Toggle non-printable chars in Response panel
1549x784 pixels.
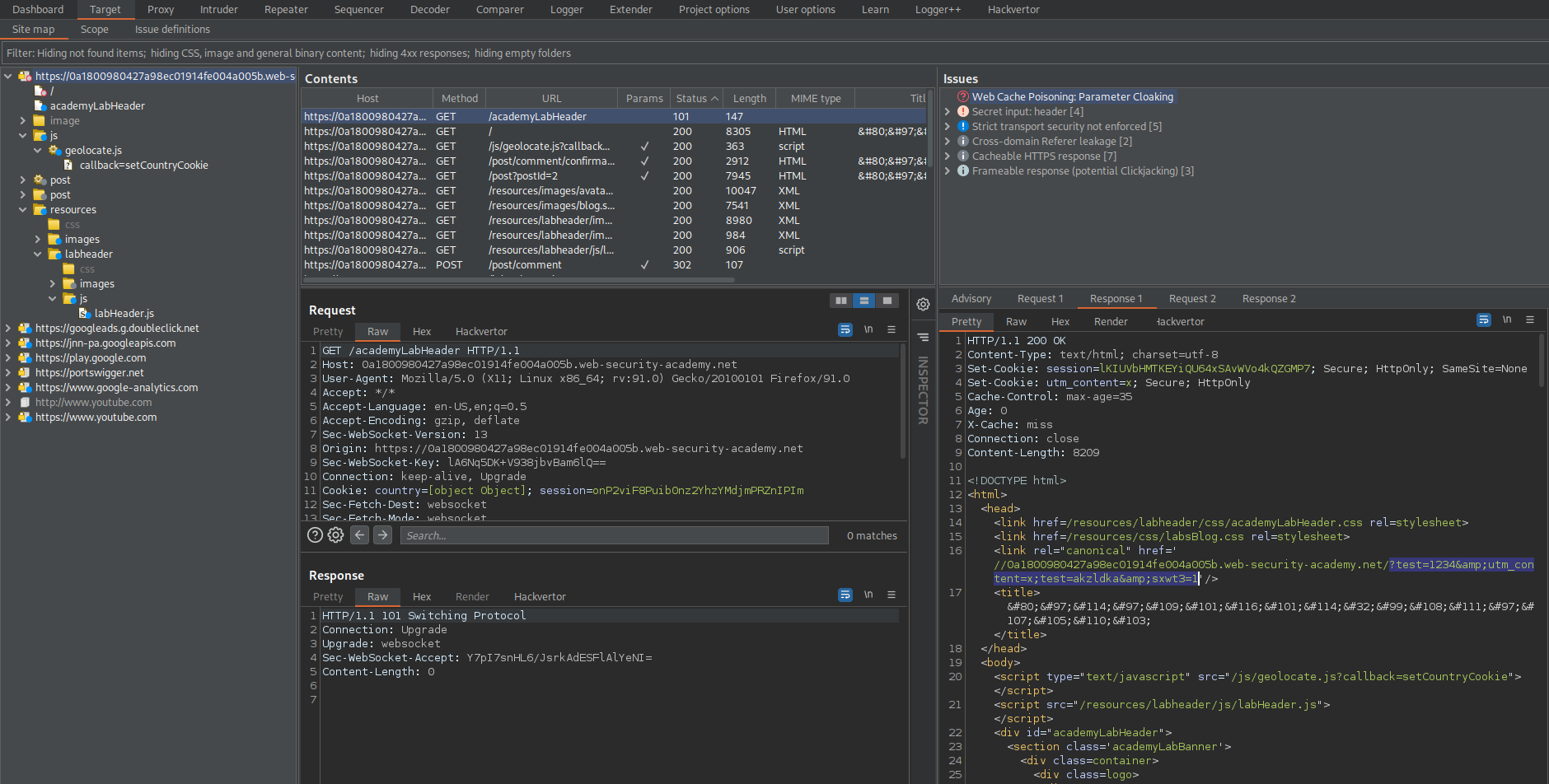(868, 595)
